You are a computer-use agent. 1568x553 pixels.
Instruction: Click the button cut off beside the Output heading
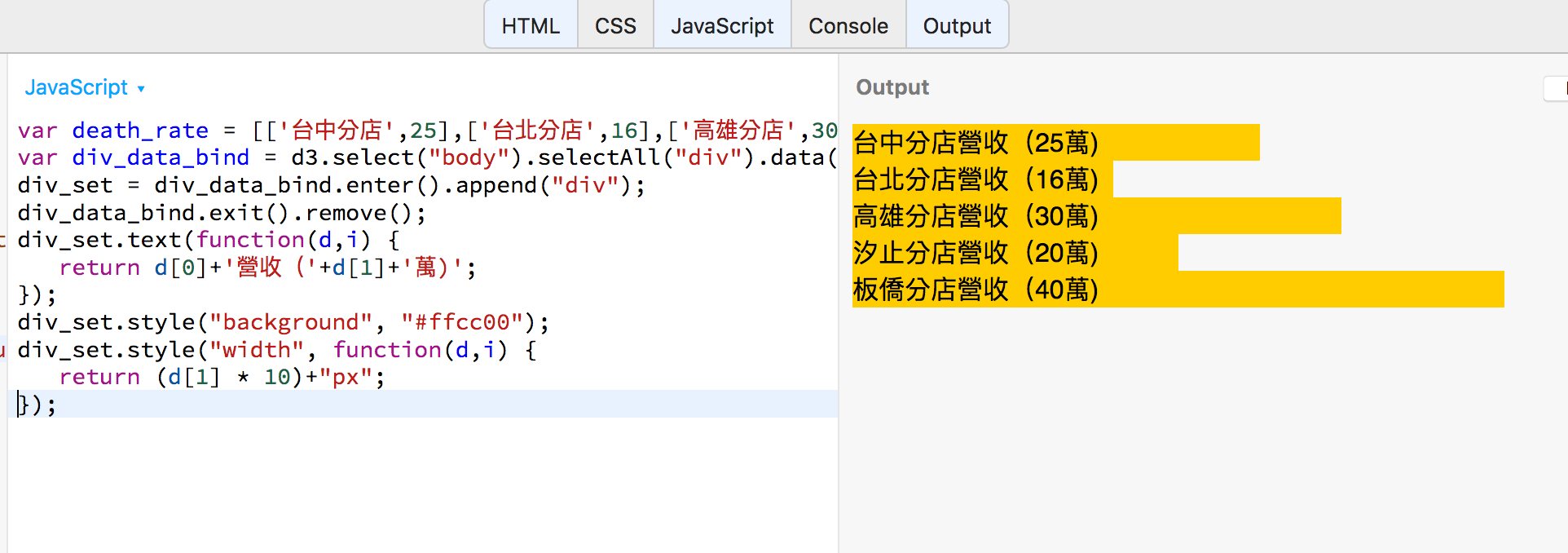1556,88
